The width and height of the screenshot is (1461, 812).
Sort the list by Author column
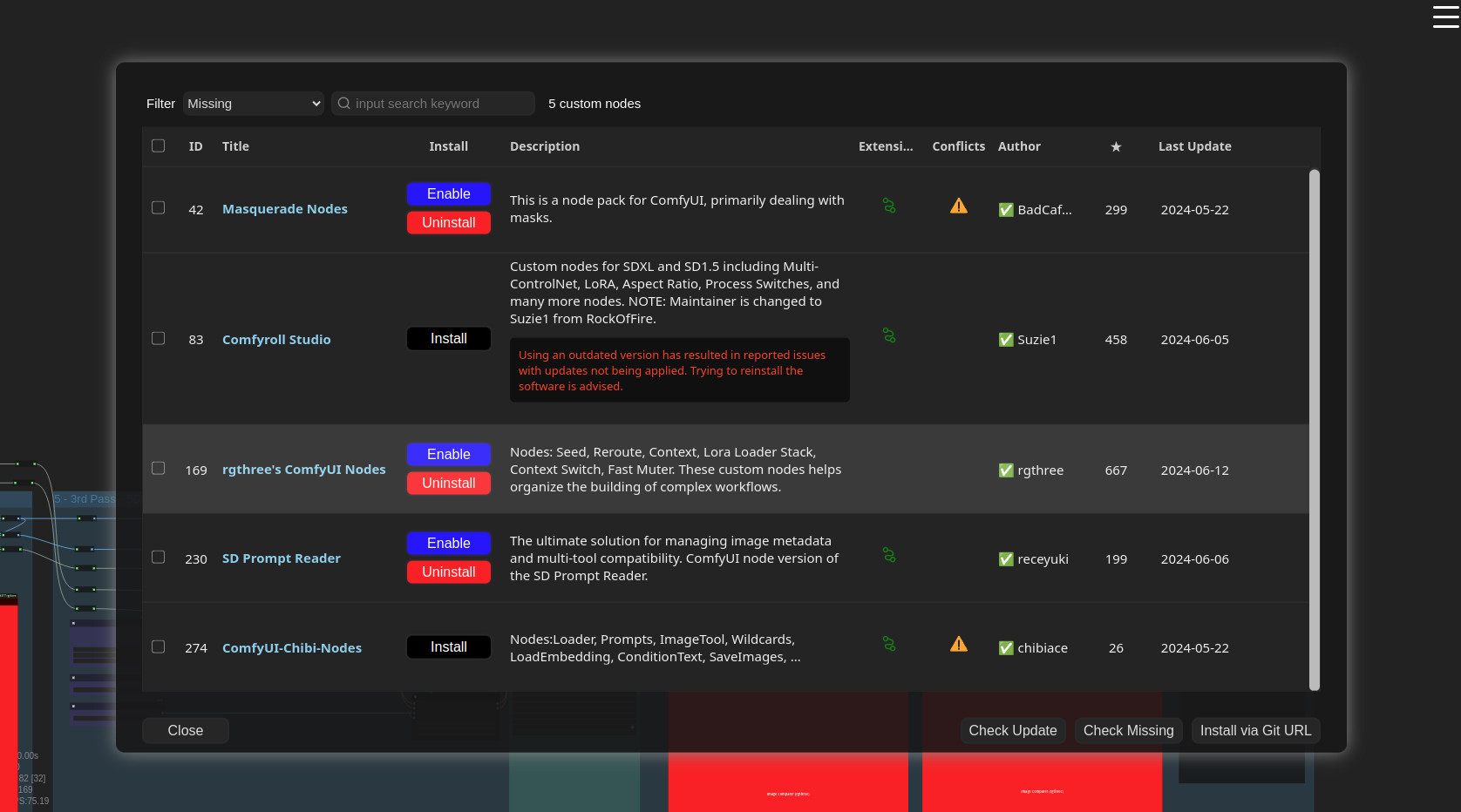pos(1019,146)
